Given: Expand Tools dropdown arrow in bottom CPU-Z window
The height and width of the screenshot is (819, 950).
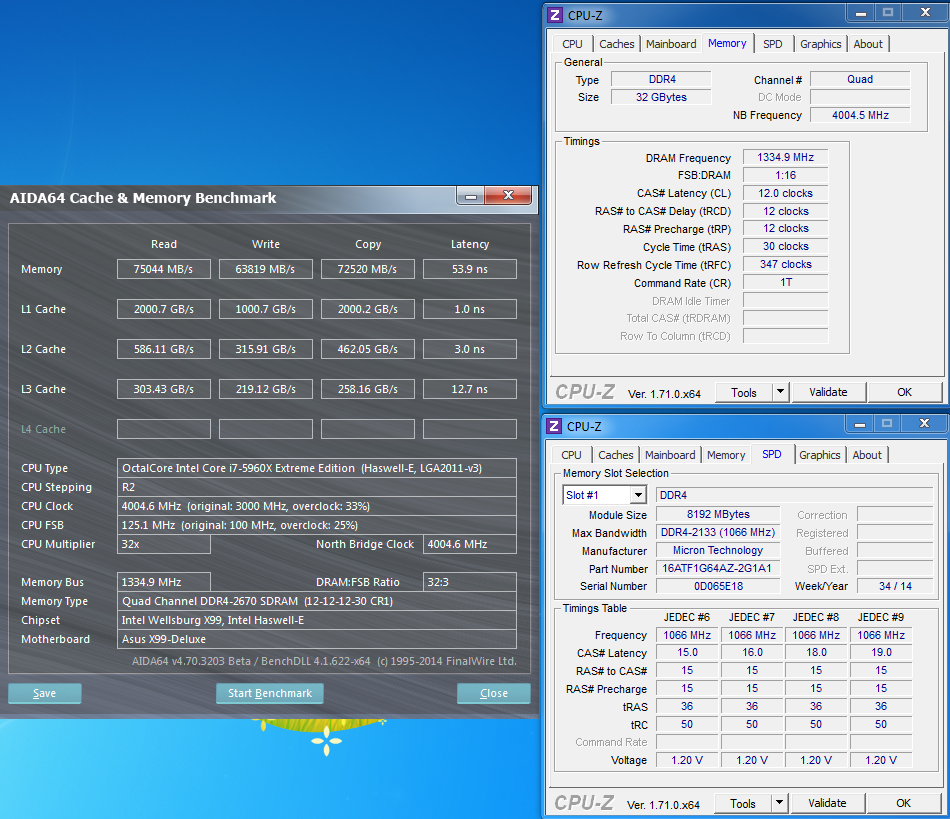Looking at the screenshot, I should tap(779, 803).
